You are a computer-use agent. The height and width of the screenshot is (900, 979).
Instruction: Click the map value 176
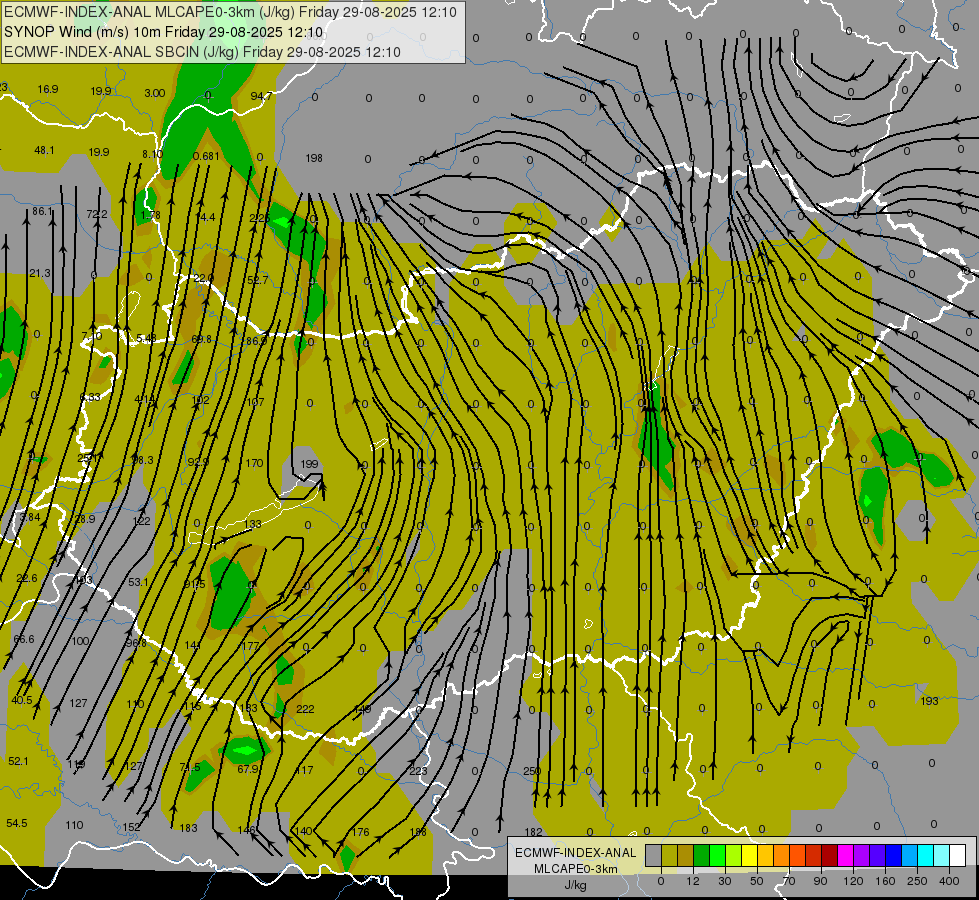360,832
